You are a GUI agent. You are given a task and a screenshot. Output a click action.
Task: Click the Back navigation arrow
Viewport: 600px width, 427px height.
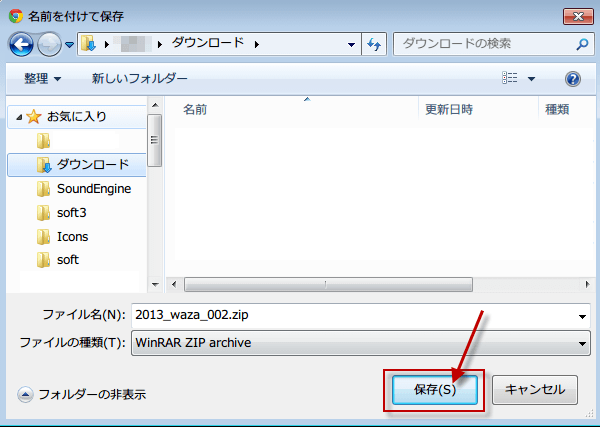coord(21,44)
